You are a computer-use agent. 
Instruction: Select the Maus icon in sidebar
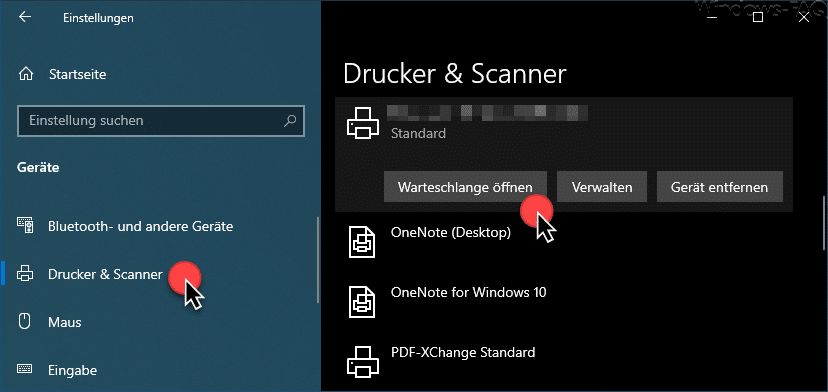pos(25,321)
